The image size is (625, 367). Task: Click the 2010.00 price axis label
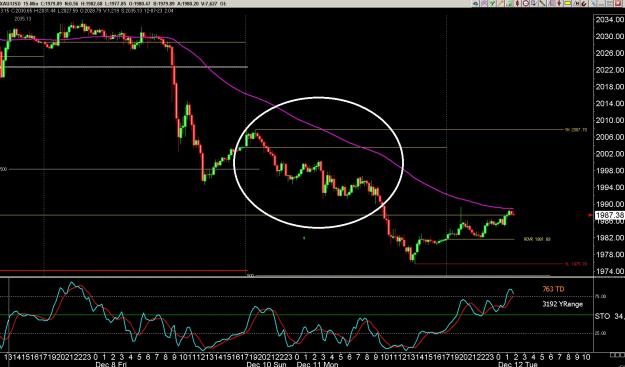pyautogui.click(x=609, y=120)
